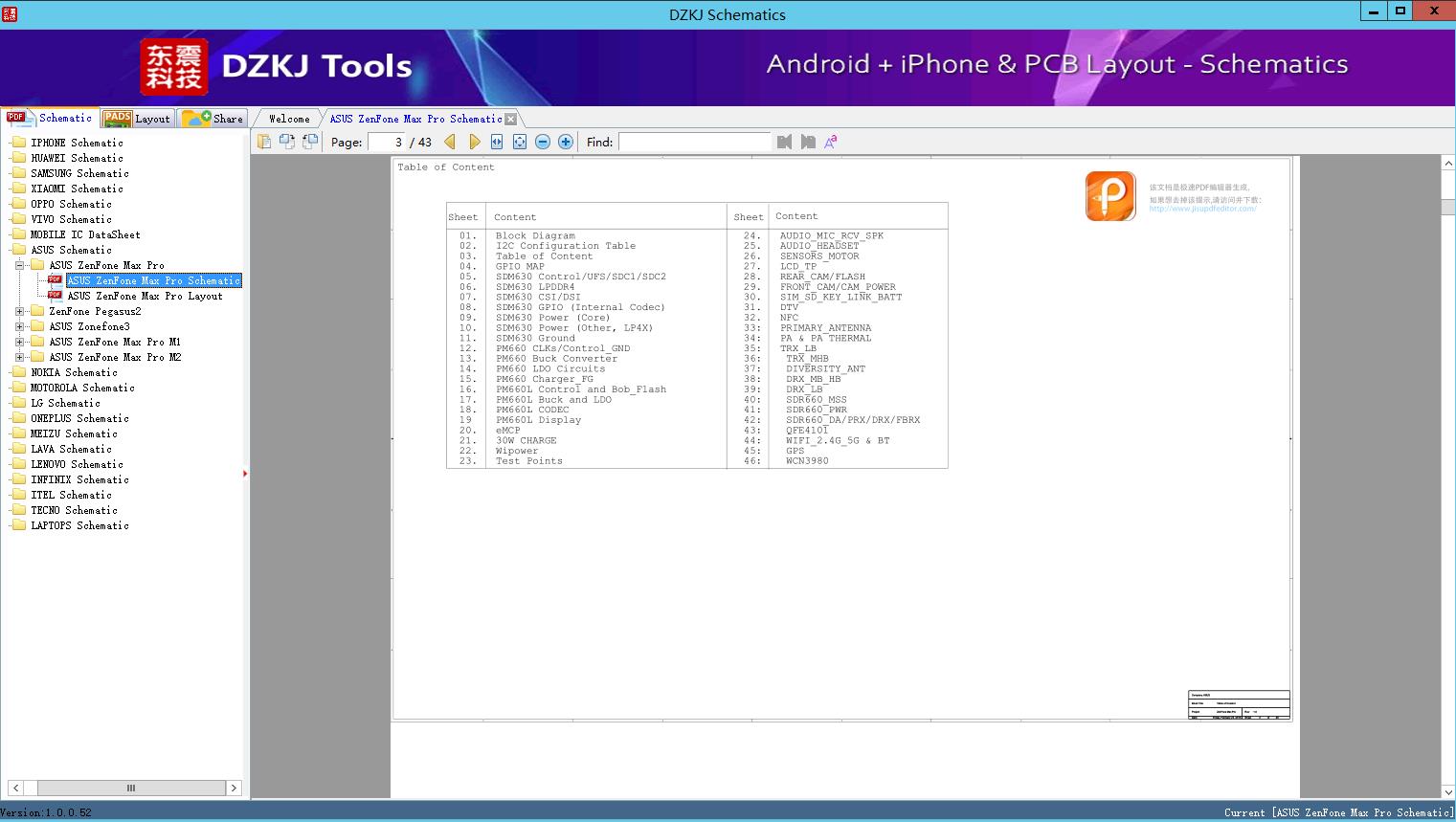
Task: Click the tree panel horizontal scrollbar thumb
Action: click(131, 788)
